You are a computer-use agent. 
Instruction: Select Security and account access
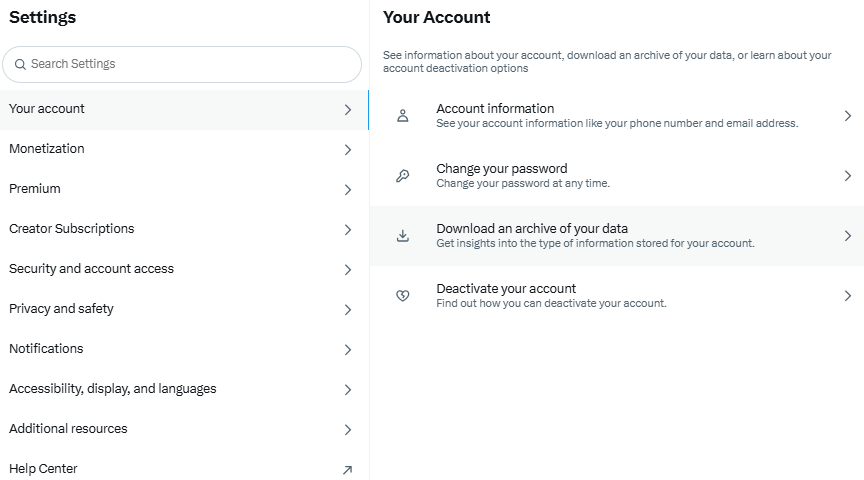[91, 269]
